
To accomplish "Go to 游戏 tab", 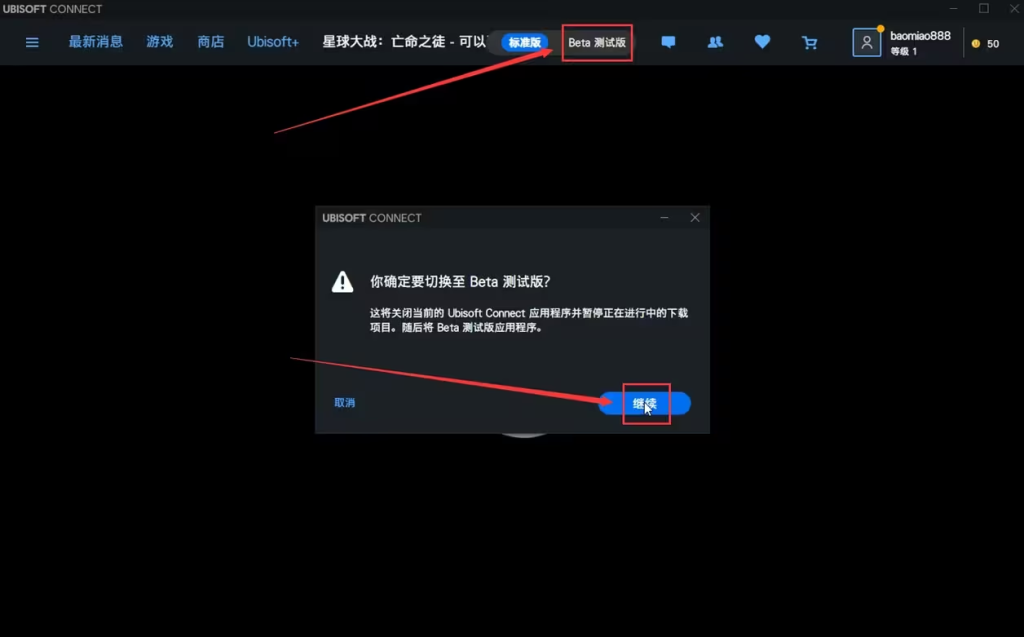I will click(x=159, y=42).
